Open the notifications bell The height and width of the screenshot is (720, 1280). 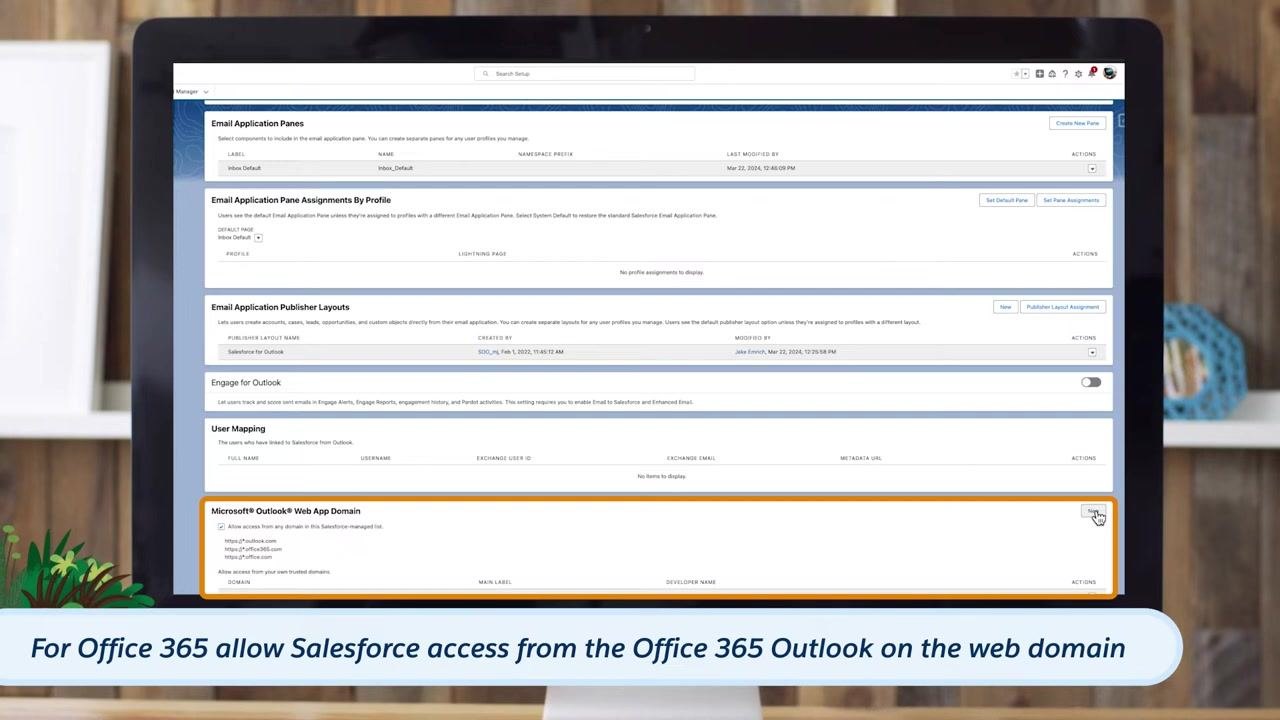pyautogui.click(x=1092, y=73)
